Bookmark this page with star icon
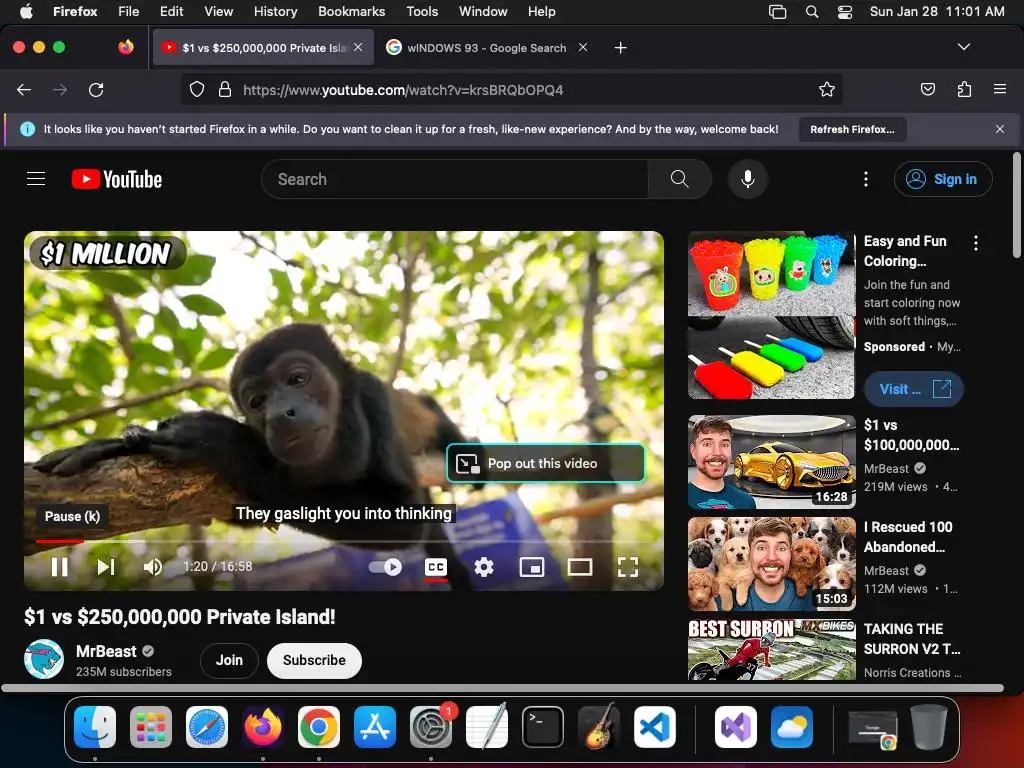 [827, 89]
